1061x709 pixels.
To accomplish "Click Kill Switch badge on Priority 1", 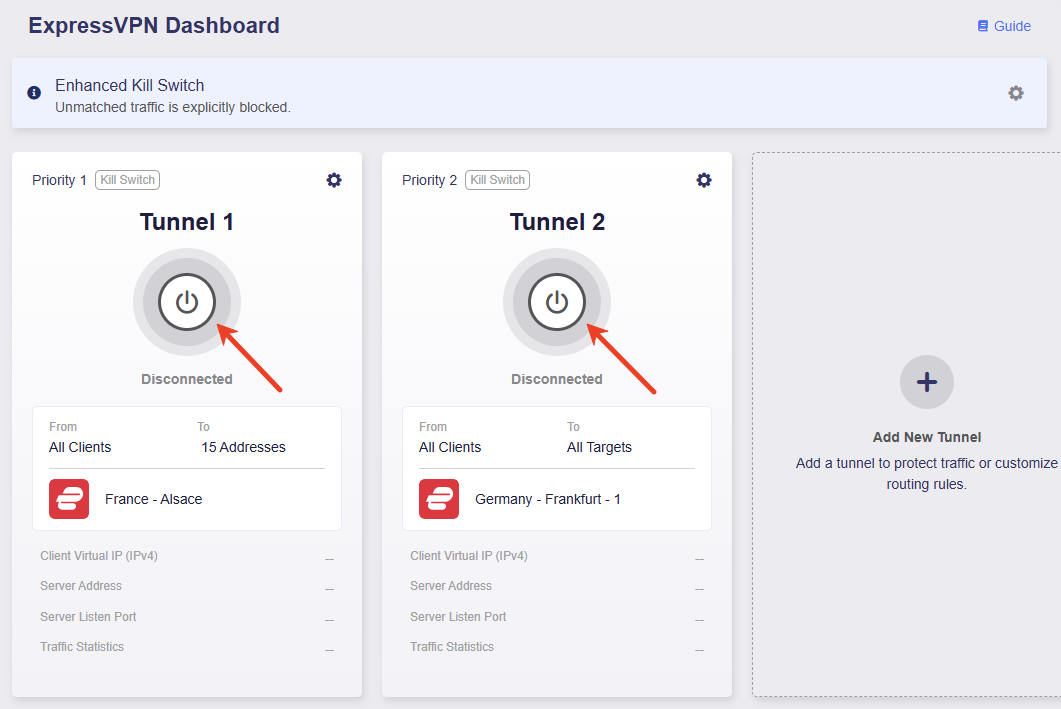I will [x=127, y=180].
